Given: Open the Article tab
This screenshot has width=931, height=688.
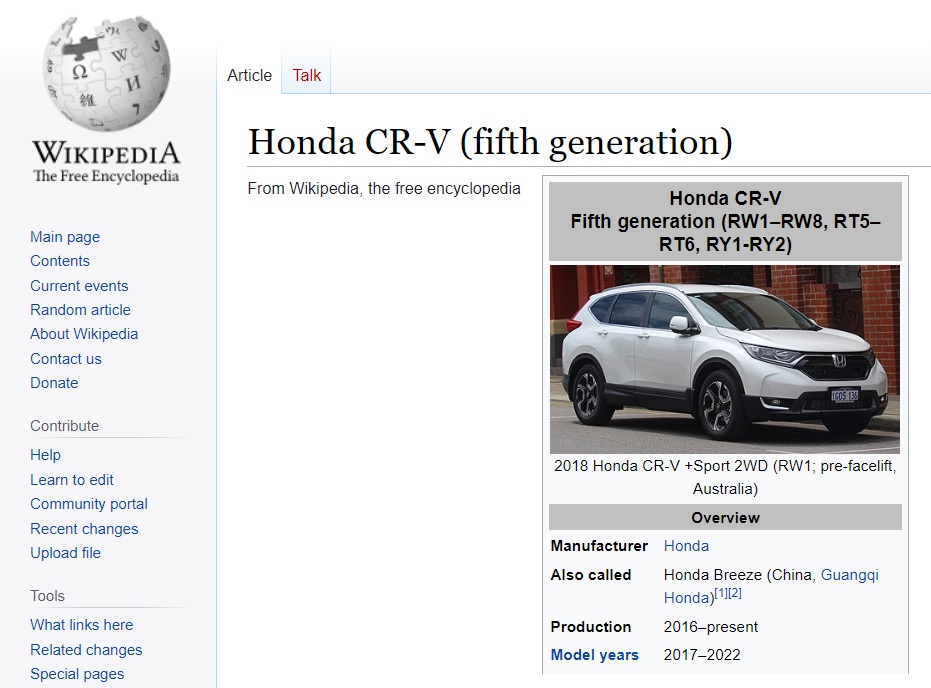Looking at the screenshot, I should [x=249, y=75].
